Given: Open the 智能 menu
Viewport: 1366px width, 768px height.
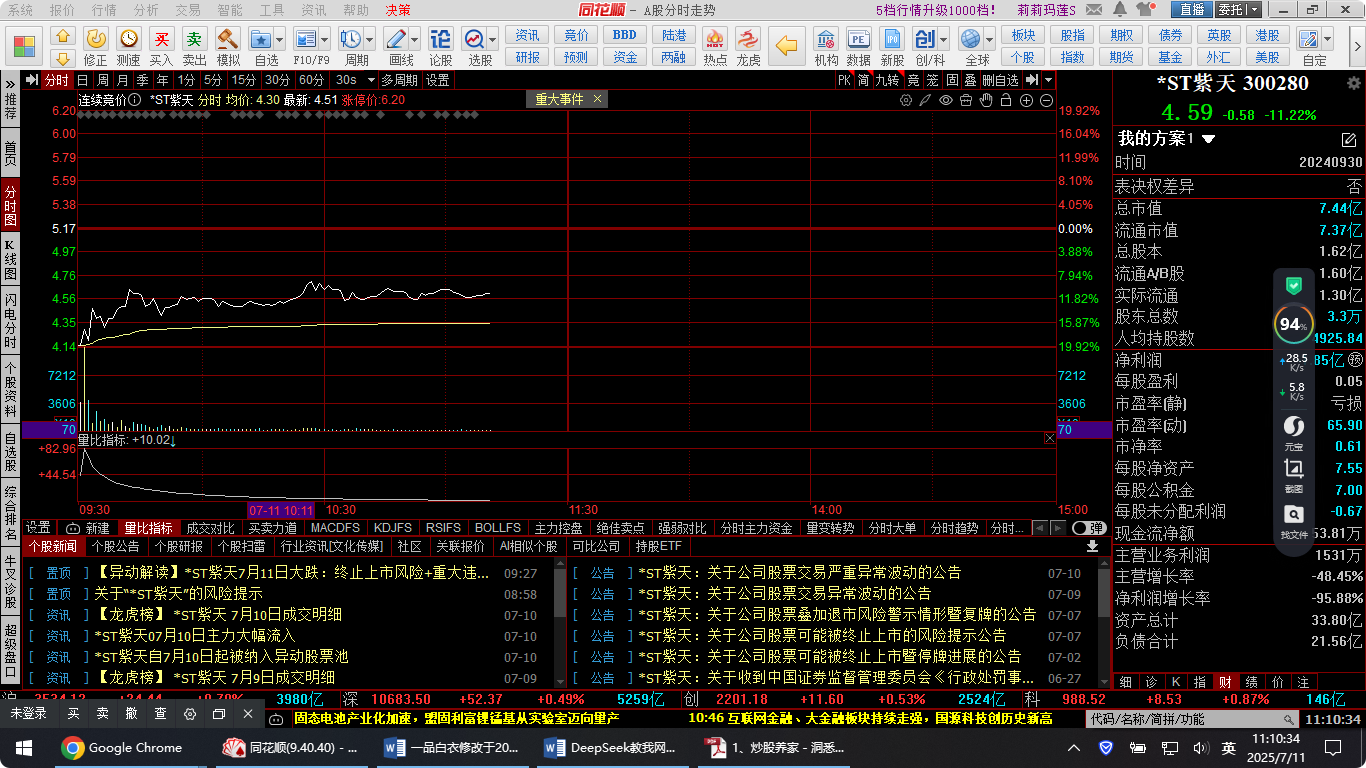Looking at the screenshot, I should (230, 9).
